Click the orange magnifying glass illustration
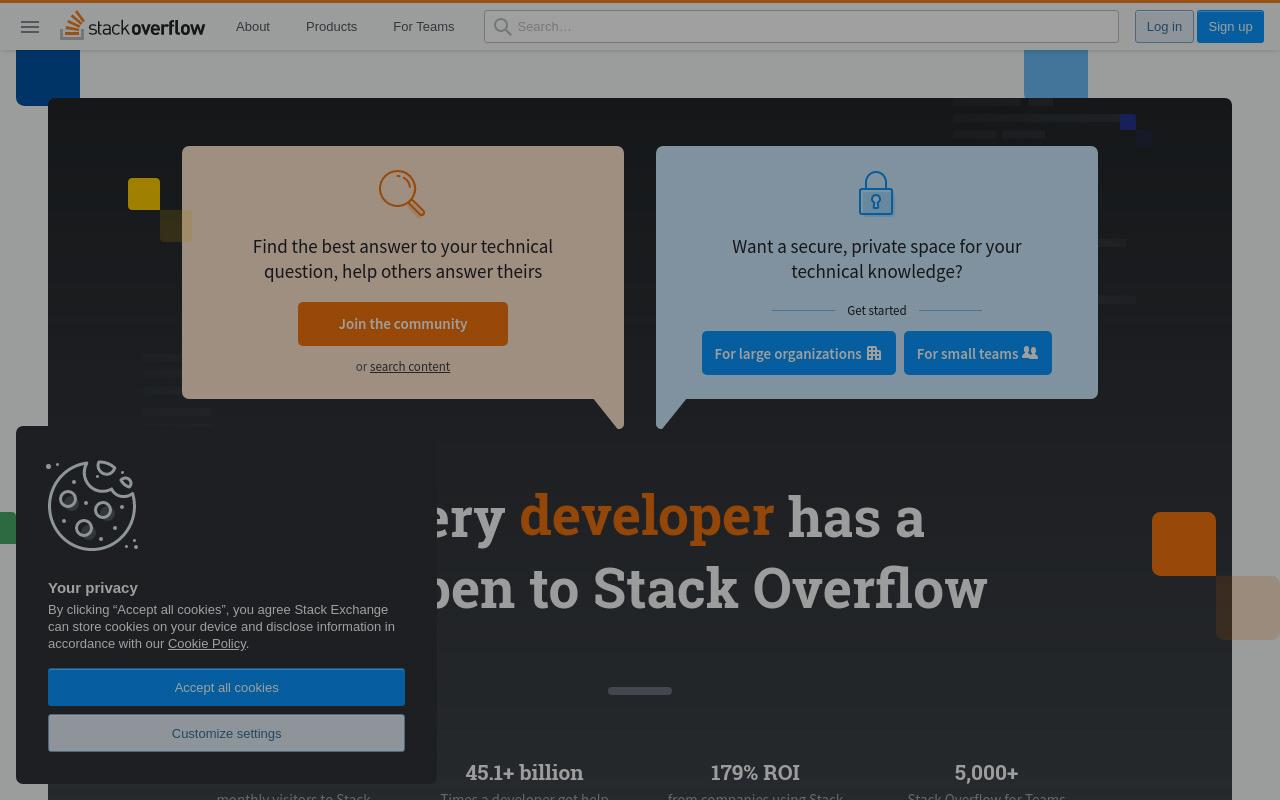Image resolution: width=1280 pixels, height=800 pixels. tap(402, 193)
